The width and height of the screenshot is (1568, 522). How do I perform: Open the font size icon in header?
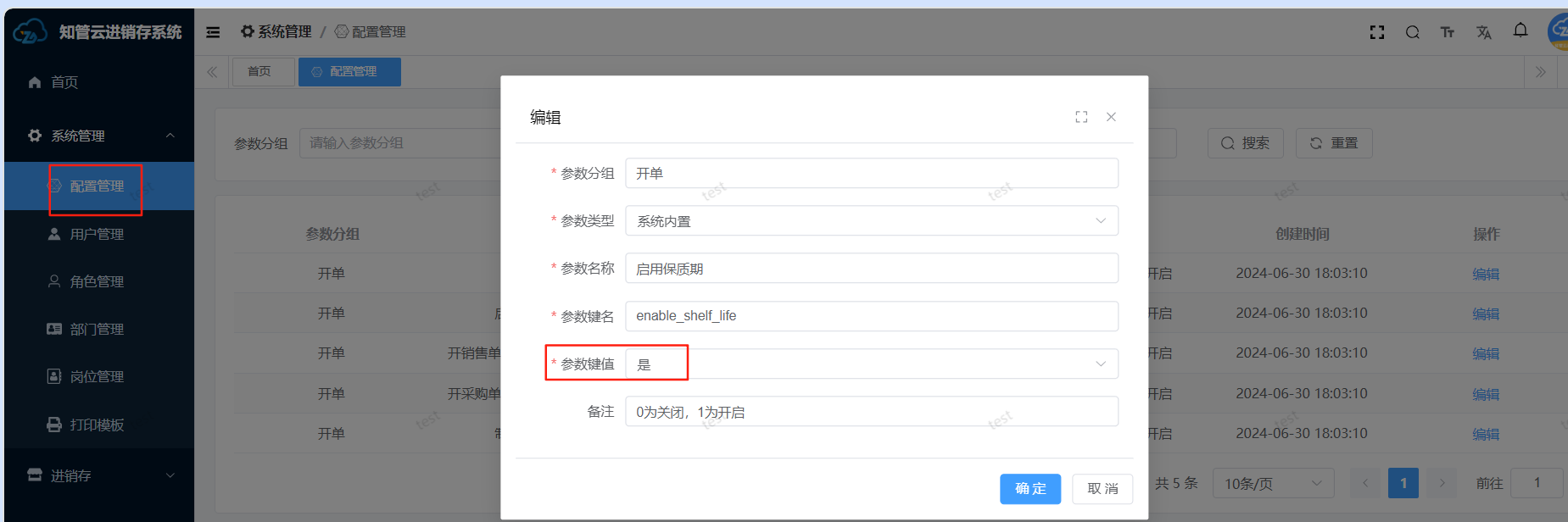[1448, 32]
